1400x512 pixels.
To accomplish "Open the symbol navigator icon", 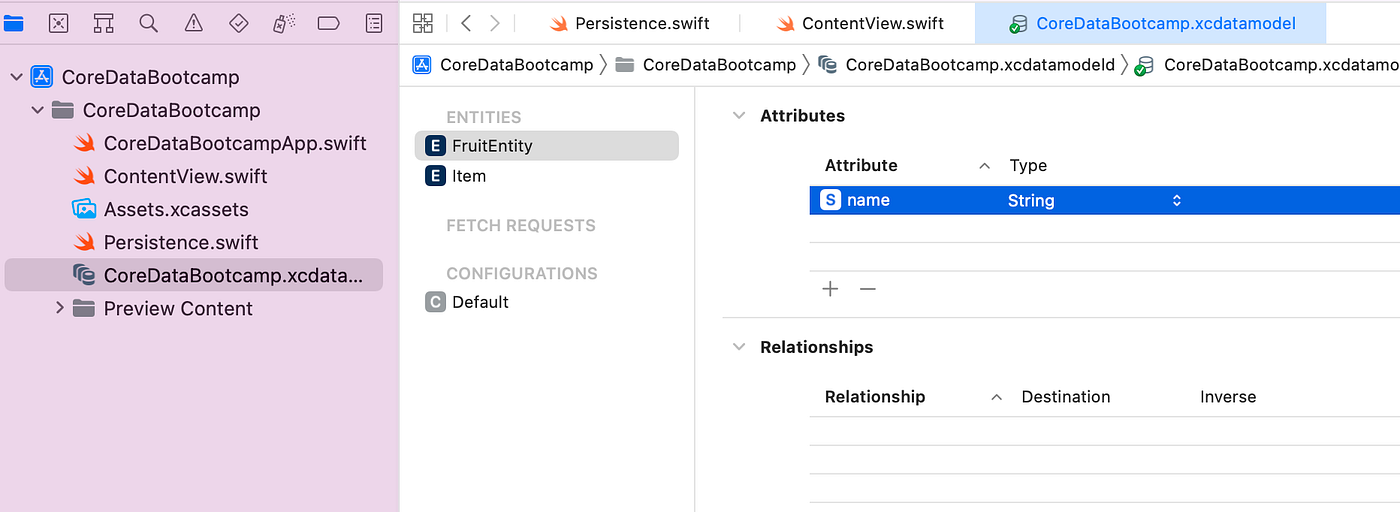I will 103,23.
